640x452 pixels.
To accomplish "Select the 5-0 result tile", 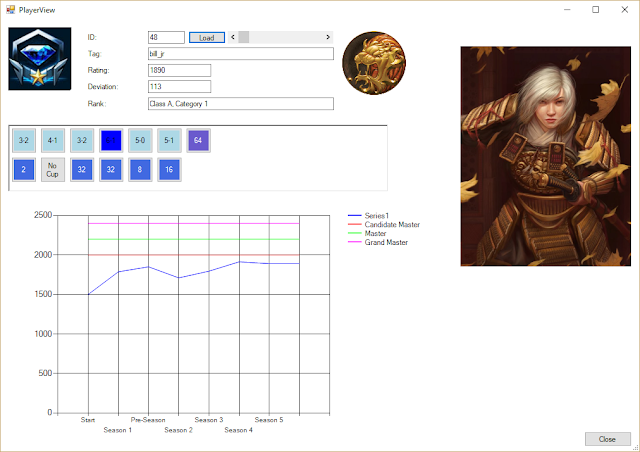I will [x=140, y=140].
